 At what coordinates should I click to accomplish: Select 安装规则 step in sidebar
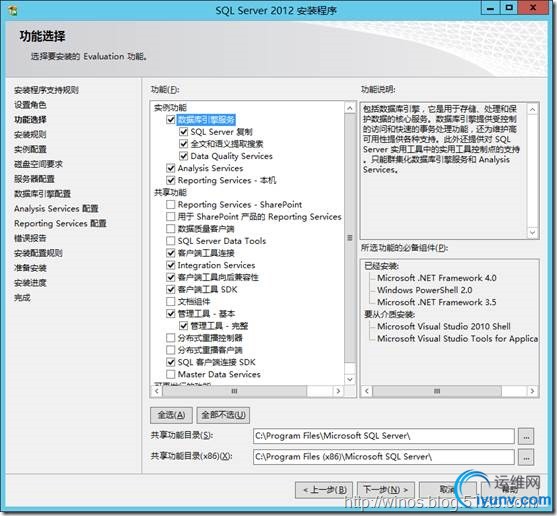point(30,135)
